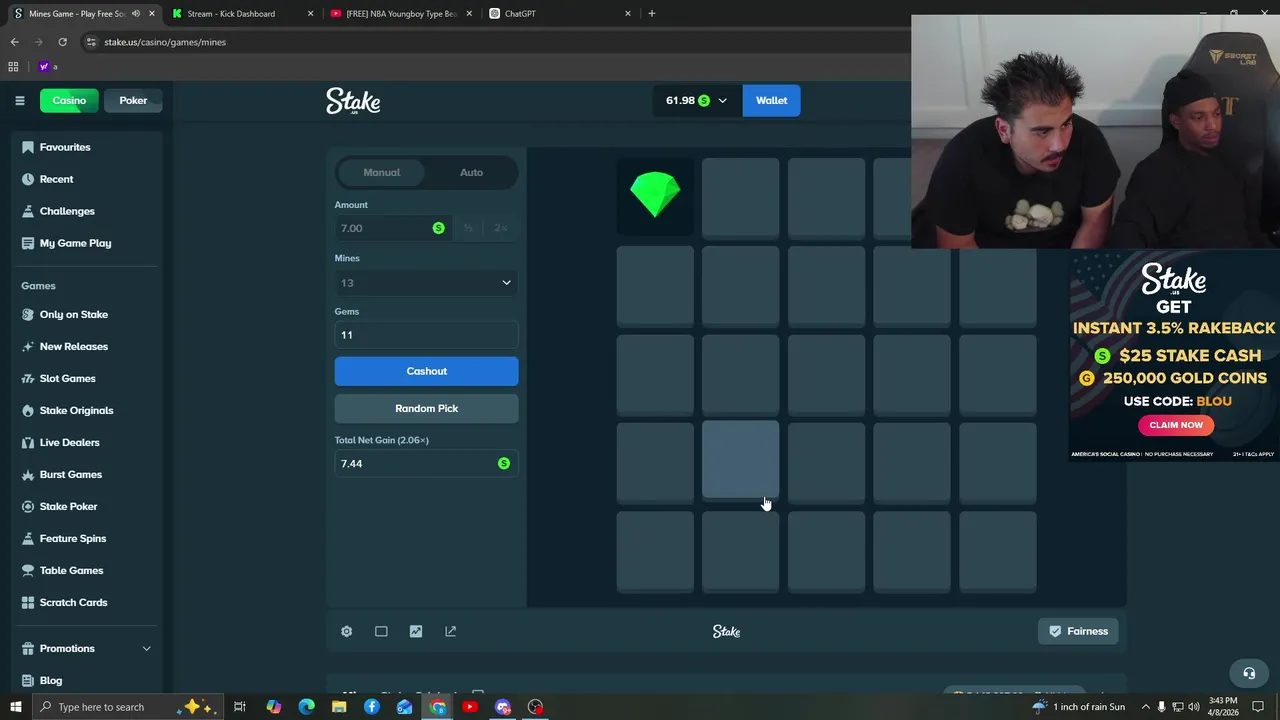Image resolution: width=1280 pixels, height=720 pixels.
Task: Open the Mines count dropdown
Action: click(426, 283)
